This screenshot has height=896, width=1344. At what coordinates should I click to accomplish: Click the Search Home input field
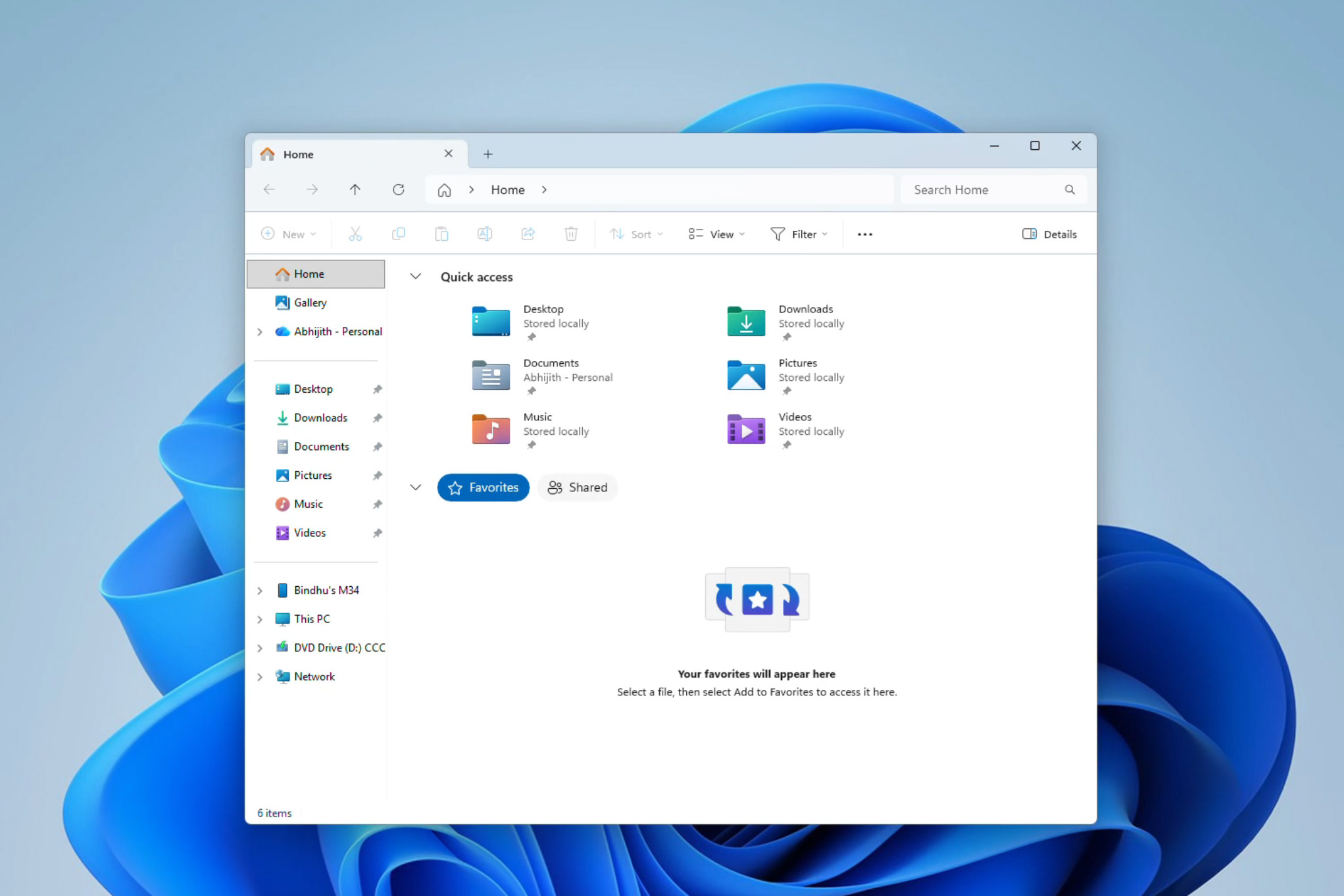click(x=983, y=190)
